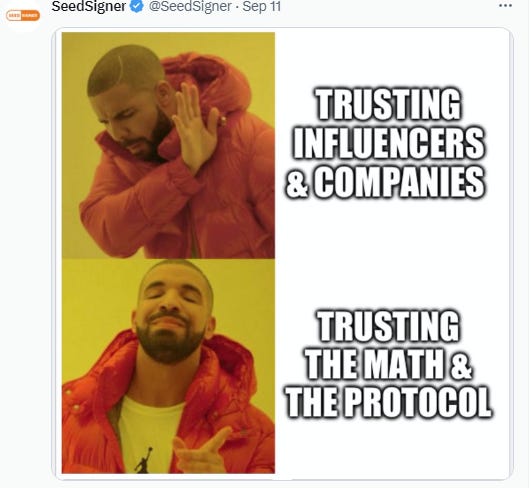Select the bottom Drake approving panel
The image size is (531, 488).
point(168,366)
